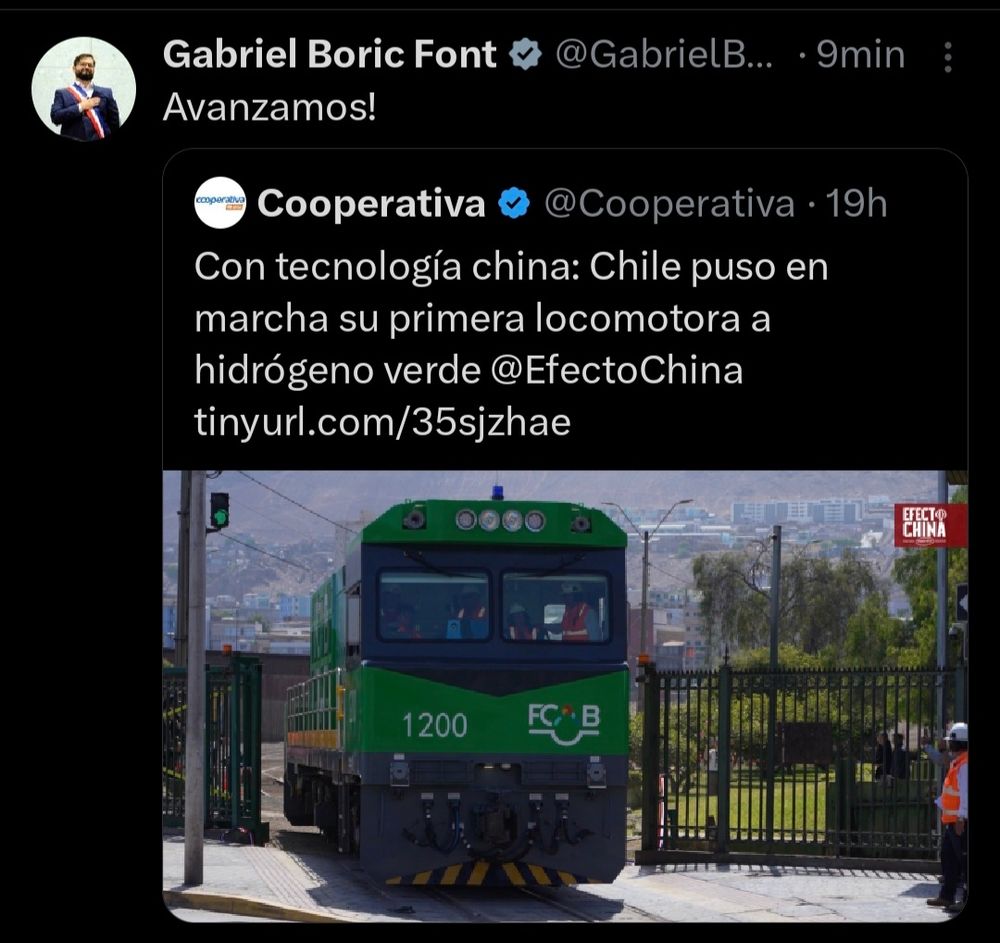
Task: Click the 1200 number on the train
Action: click(434, 726)
